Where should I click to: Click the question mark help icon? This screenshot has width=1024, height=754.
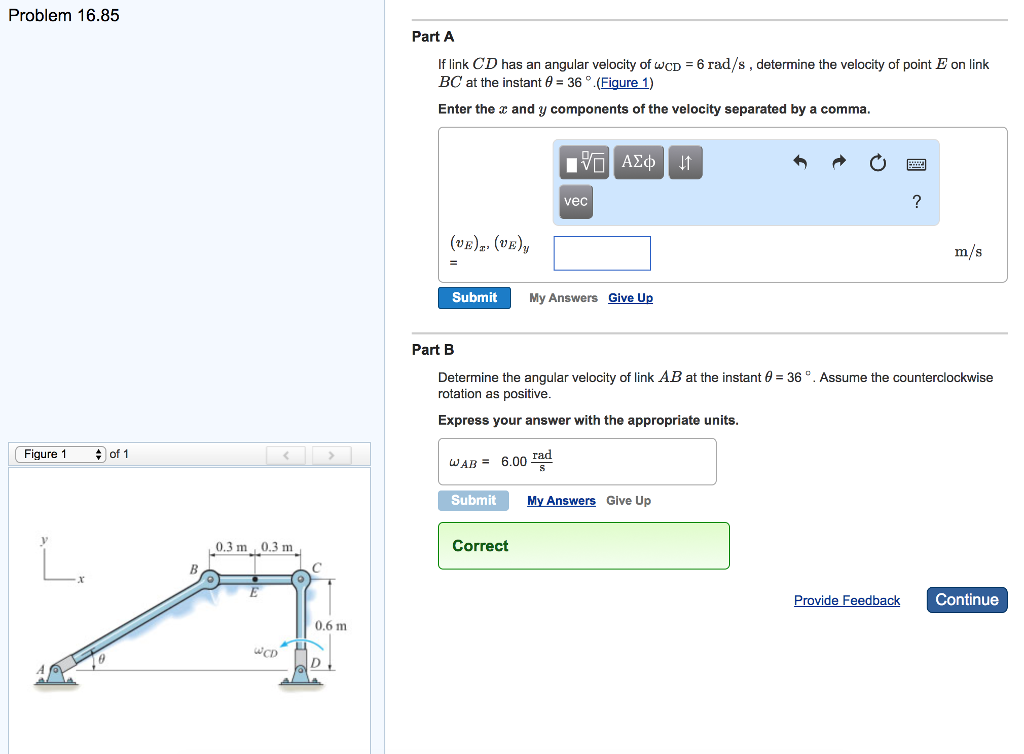pos(915,201)
